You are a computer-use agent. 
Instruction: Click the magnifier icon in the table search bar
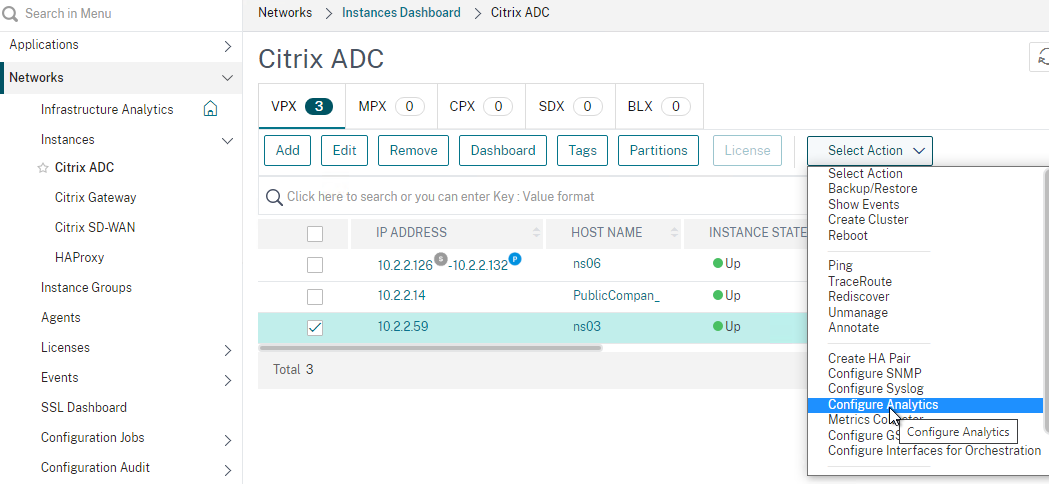click(274, 197)
